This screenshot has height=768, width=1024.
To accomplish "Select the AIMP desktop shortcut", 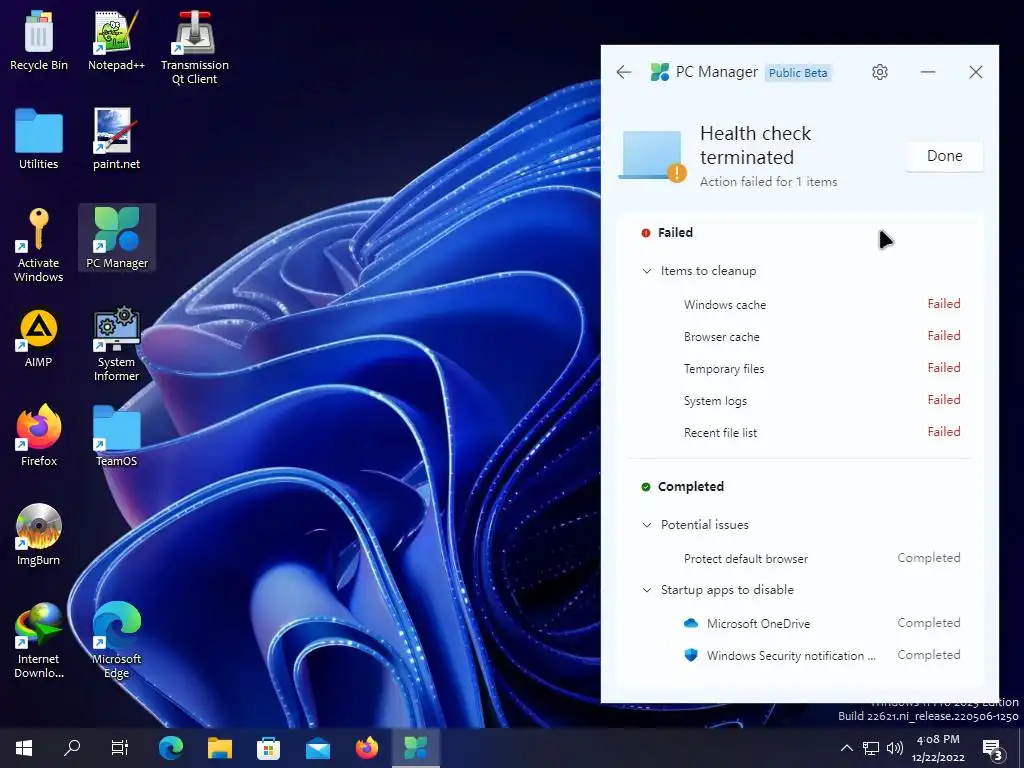I will pyautogui.click(x=39, y=338).
